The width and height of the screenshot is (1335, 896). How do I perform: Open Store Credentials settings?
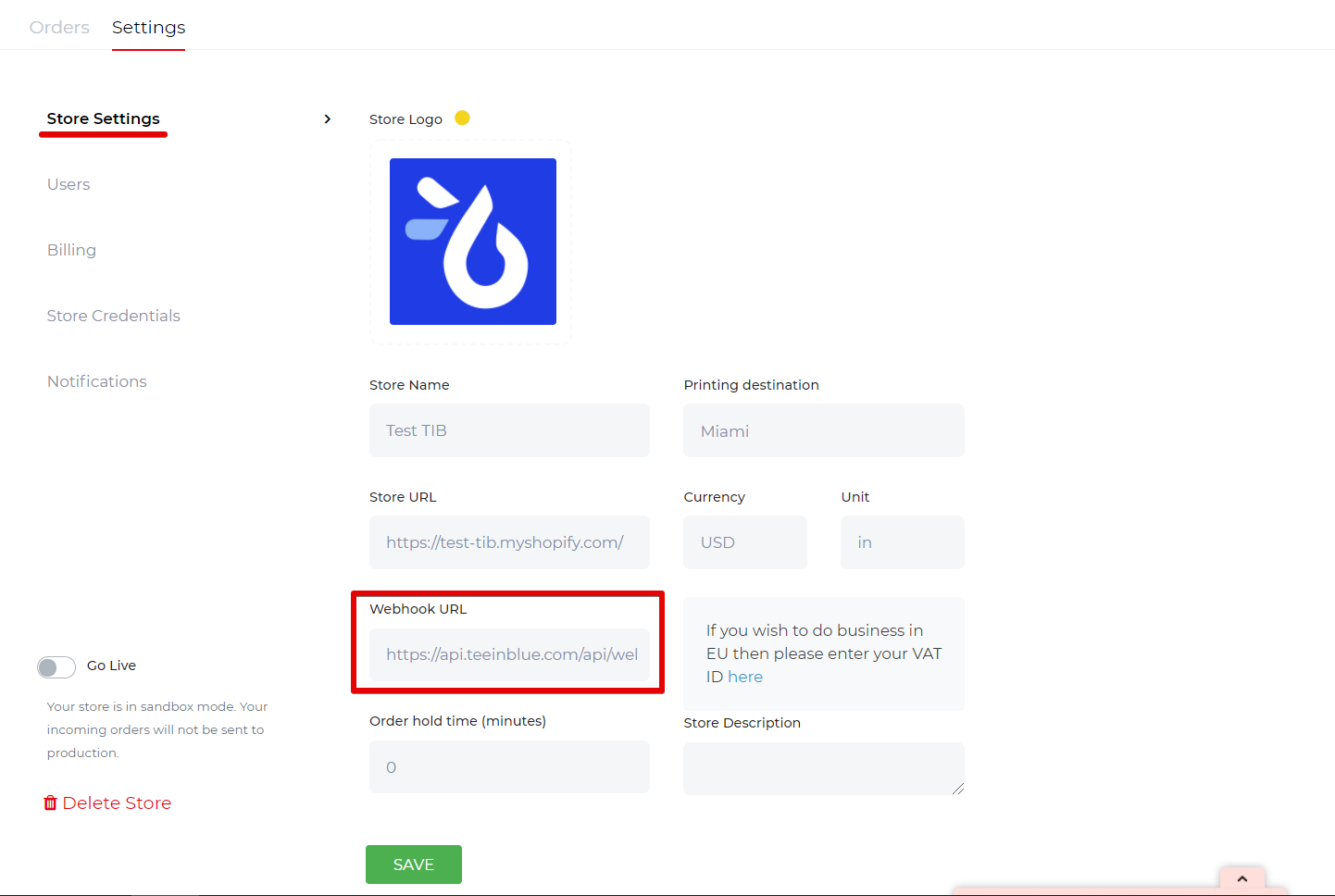pos(113,316)
